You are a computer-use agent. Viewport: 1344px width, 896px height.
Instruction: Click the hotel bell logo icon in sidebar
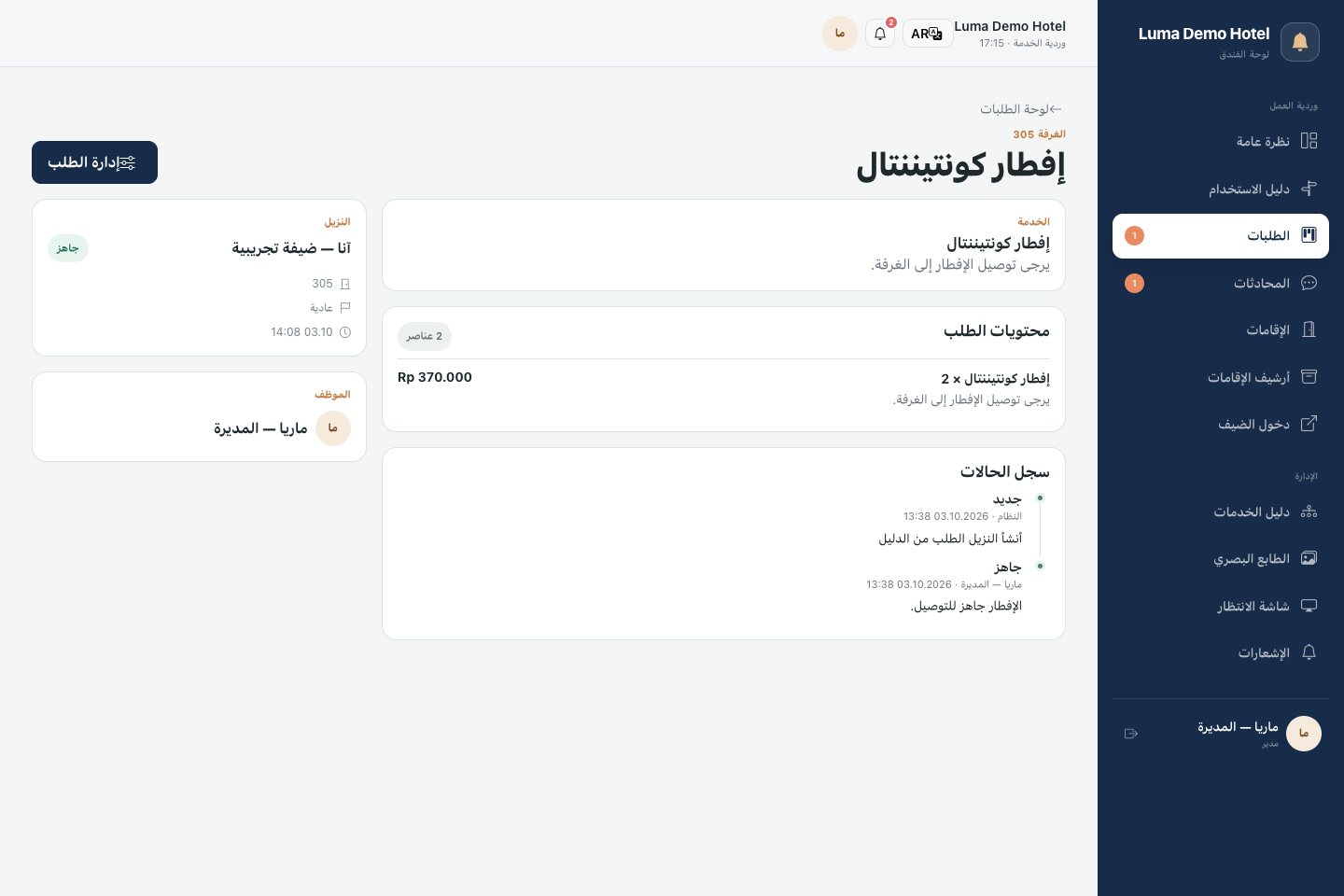click(x=1299, y=42)
